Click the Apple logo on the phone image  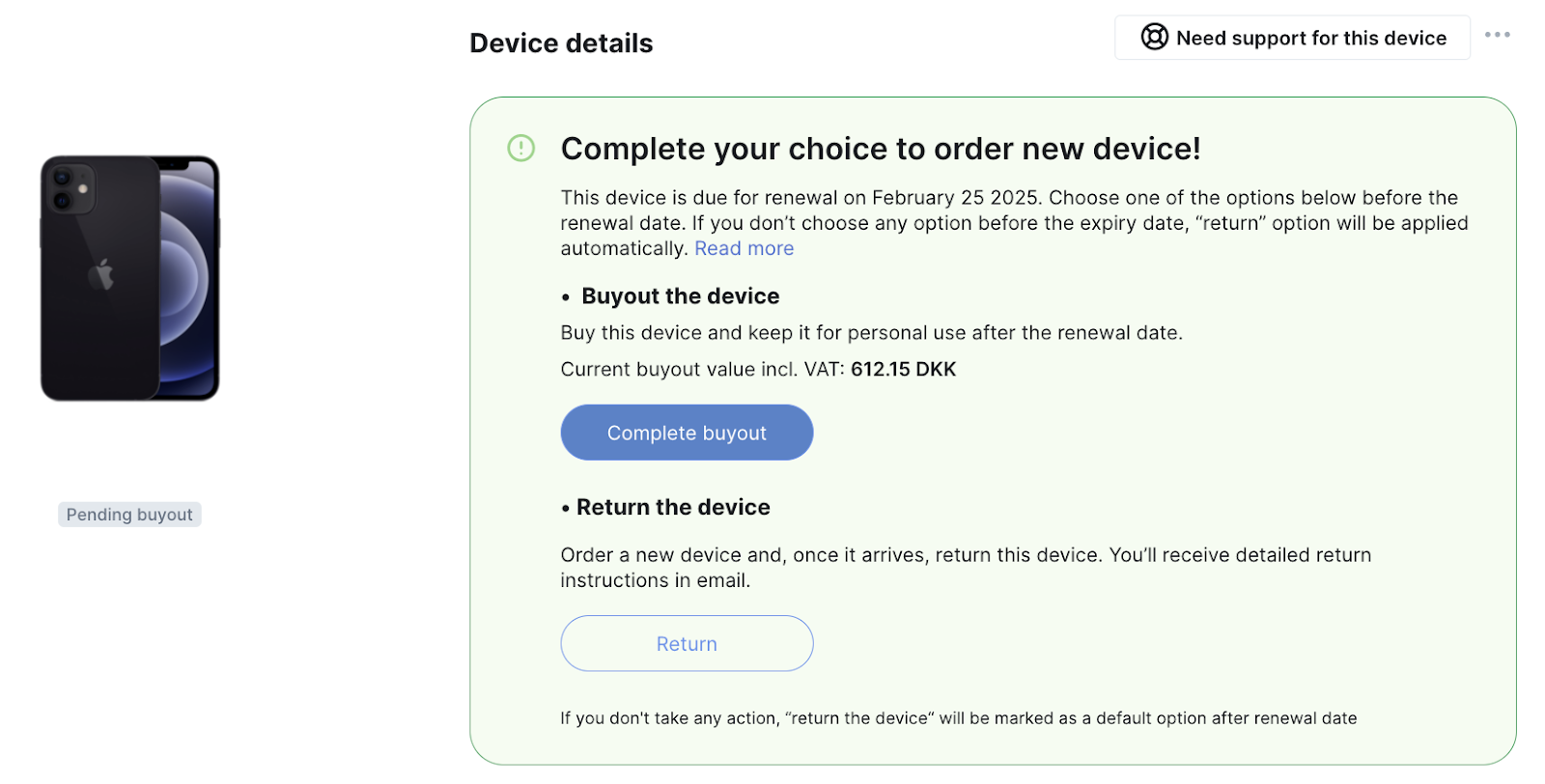point(101,274)
